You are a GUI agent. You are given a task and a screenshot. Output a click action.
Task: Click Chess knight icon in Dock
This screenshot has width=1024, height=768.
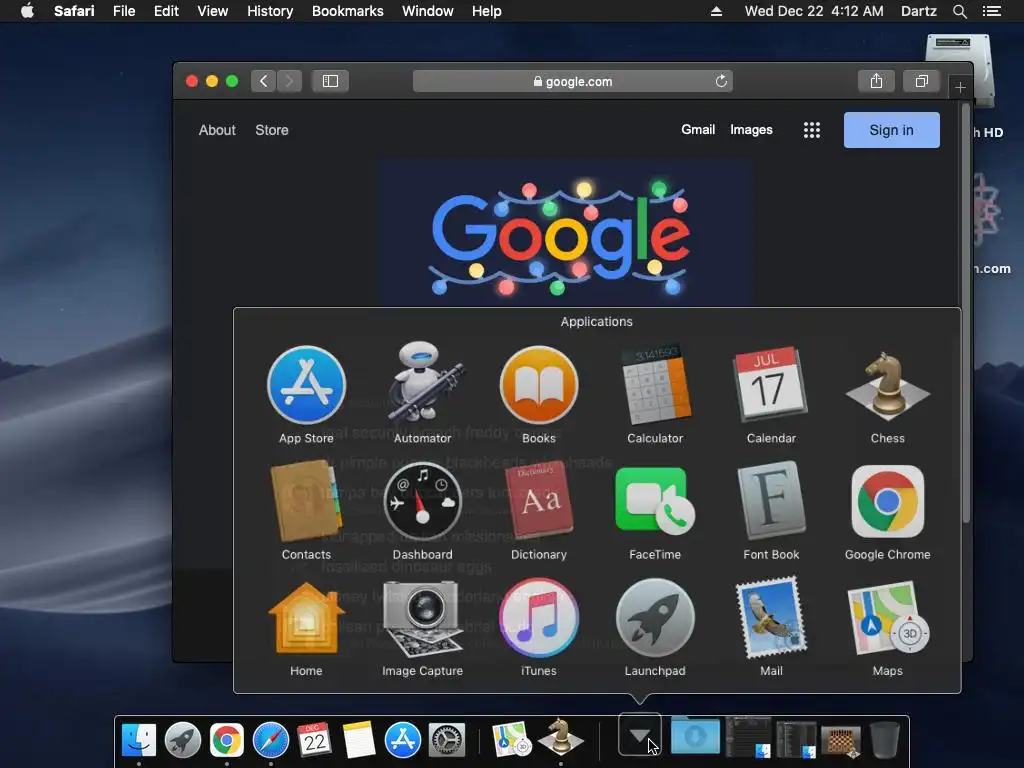click(x=560, y=738)
